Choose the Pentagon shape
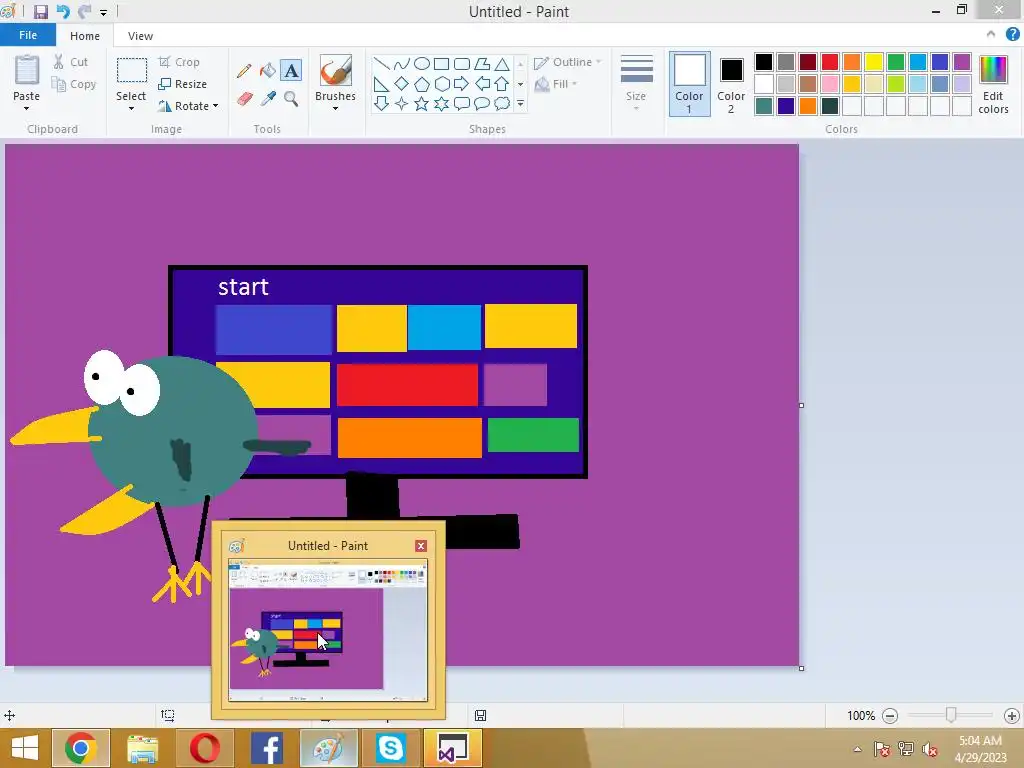Viewport: 1024px width, 768px height. point(422,84)
